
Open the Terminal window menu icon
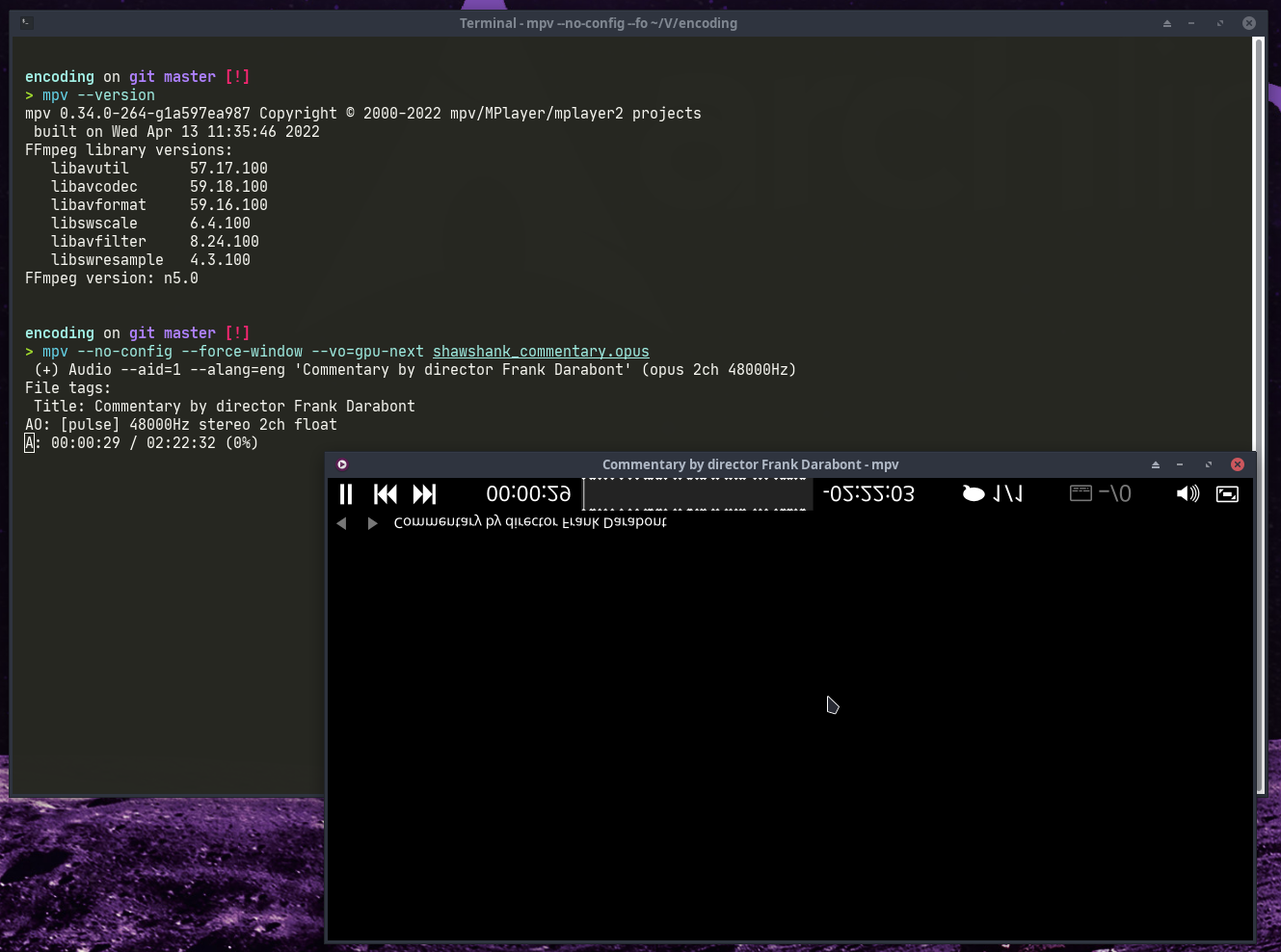[25, 22]
